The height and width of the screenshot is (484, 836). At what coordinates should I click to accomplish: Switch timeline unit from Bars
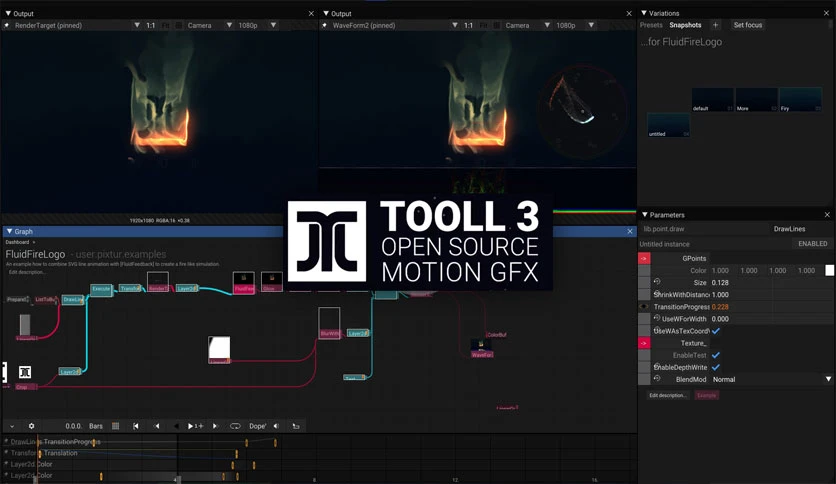tap(96, 426)
